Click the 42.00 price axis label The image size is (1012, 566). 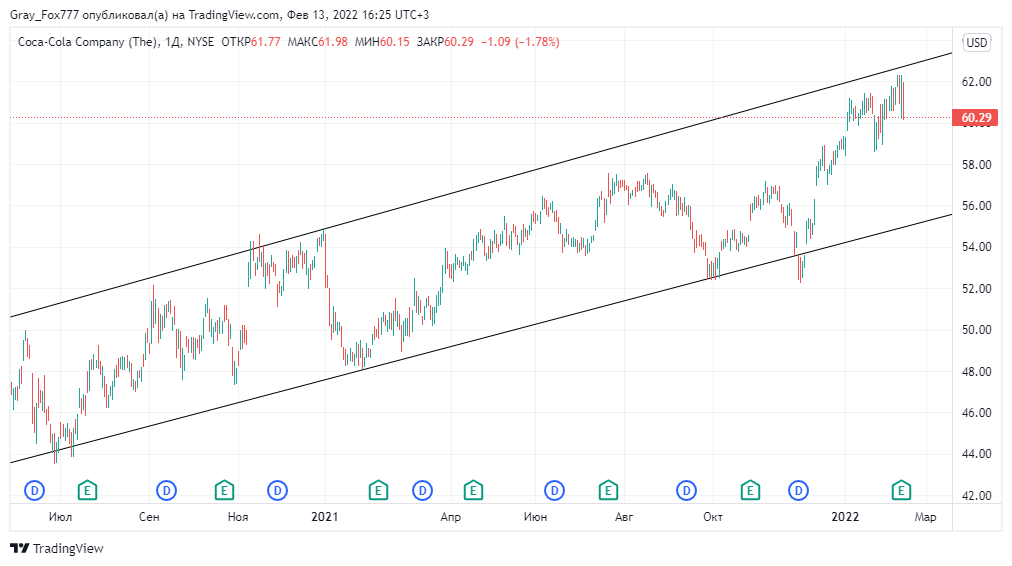coord(977,496)
